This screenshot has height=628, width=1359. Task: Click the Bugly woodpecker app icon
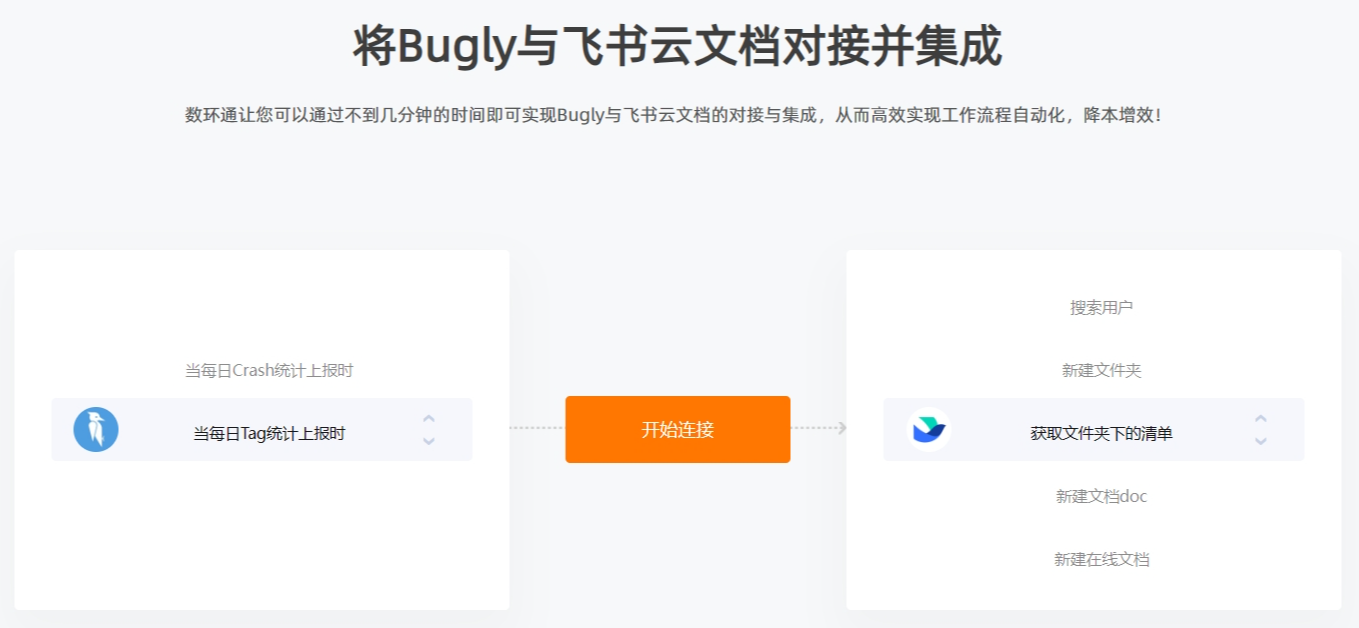[96, 430]
